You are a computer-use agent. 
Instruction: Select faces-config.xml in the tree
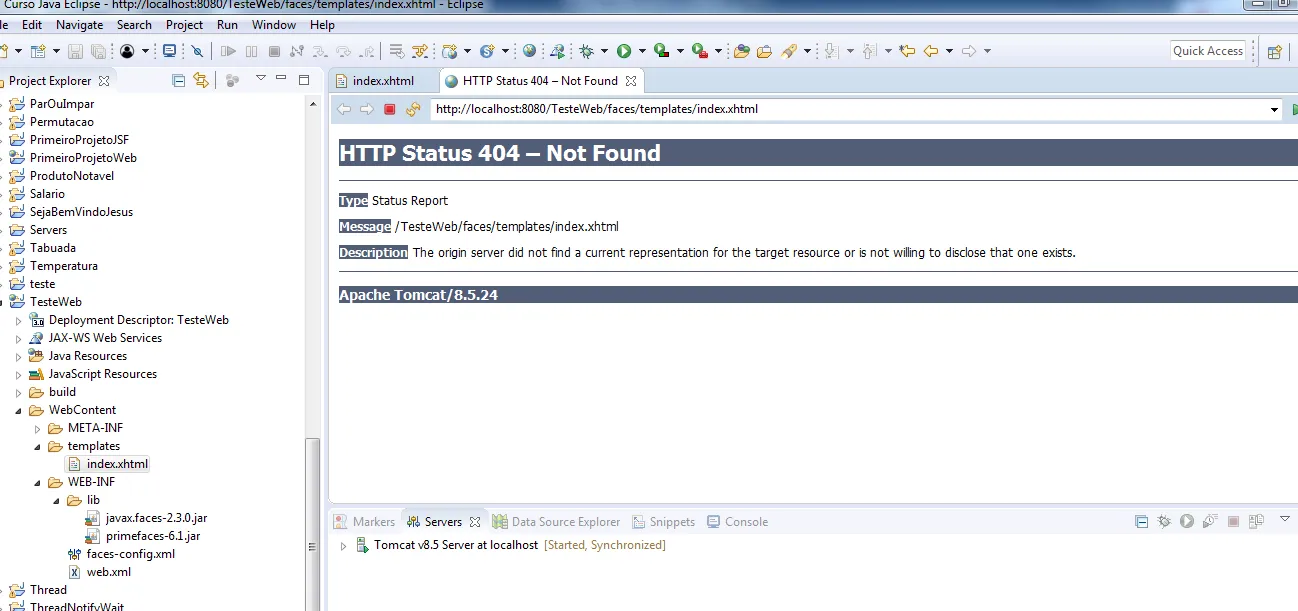130,554
